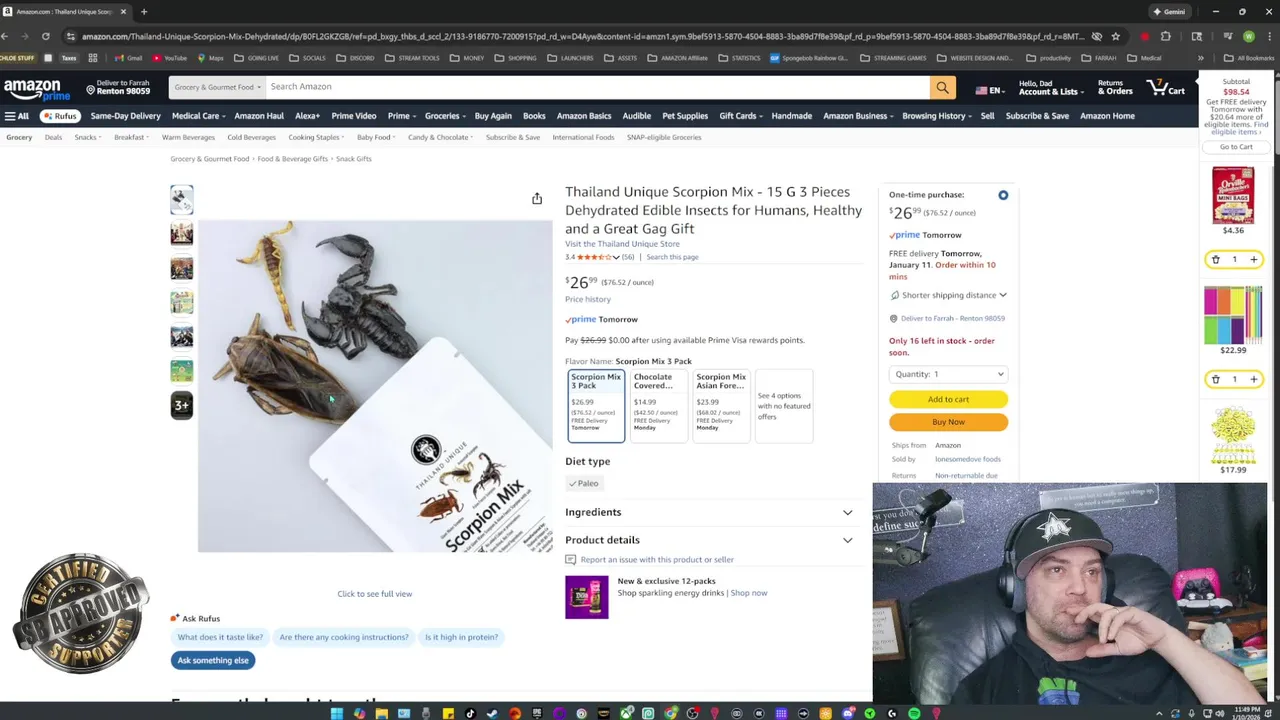Screen dimensions: 1280x720
Task: Click into the Search Amazon field
Action: pos(597,87)
